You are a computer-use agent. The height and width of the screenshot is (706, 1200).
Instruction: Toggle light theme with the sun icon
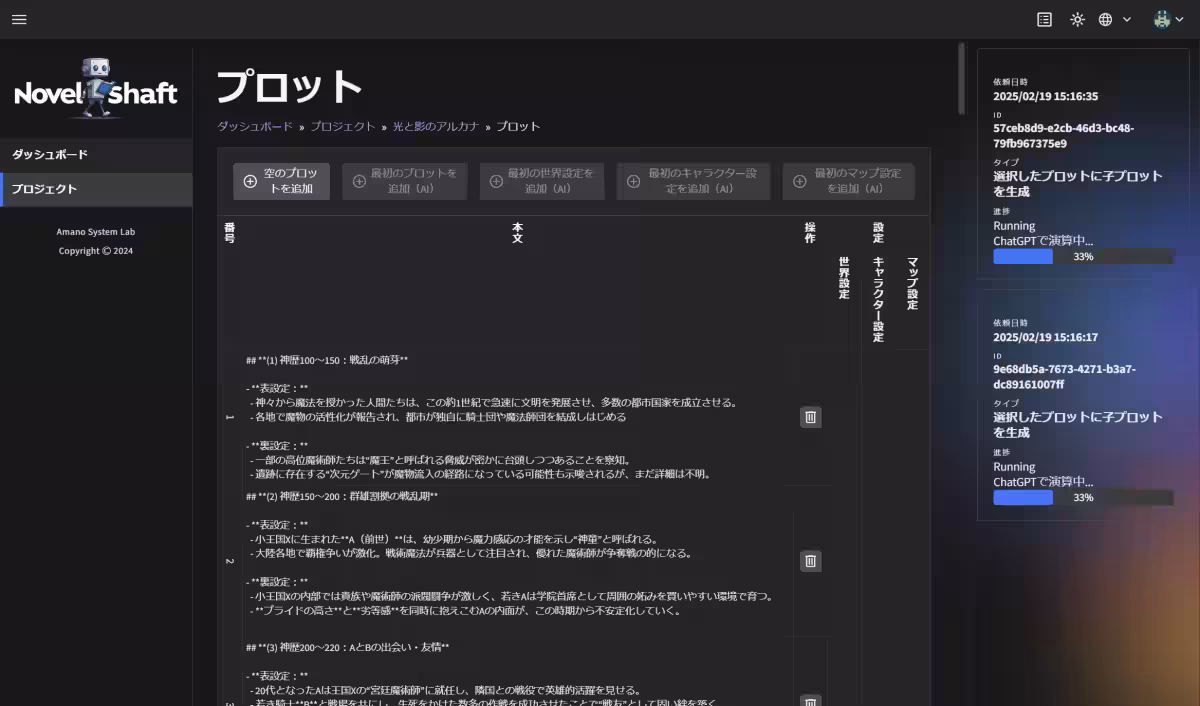pos(1076,19)
